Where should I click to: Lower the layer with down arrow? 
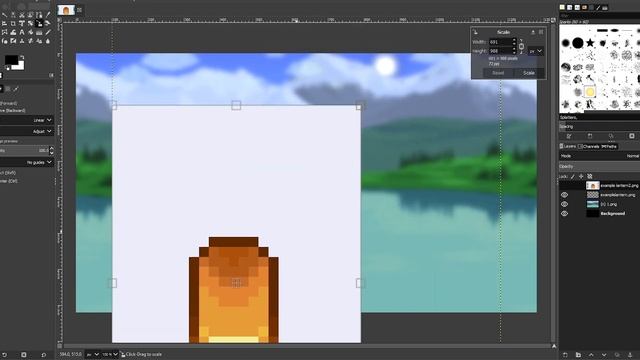point(604,355)
